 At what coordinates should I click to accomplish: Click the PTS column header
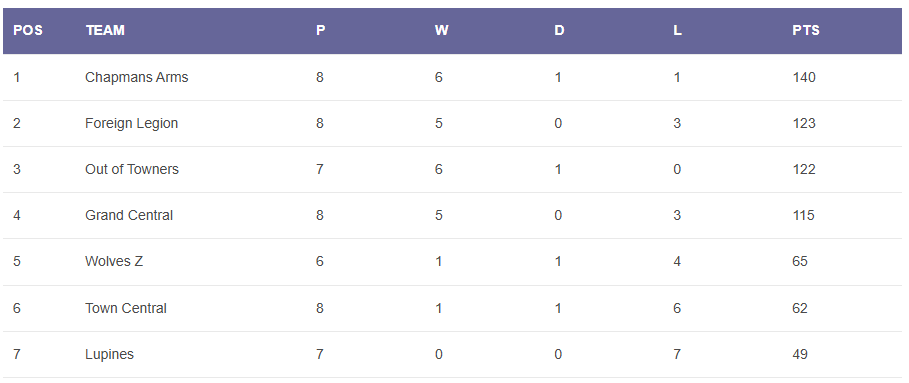[806, 31]
